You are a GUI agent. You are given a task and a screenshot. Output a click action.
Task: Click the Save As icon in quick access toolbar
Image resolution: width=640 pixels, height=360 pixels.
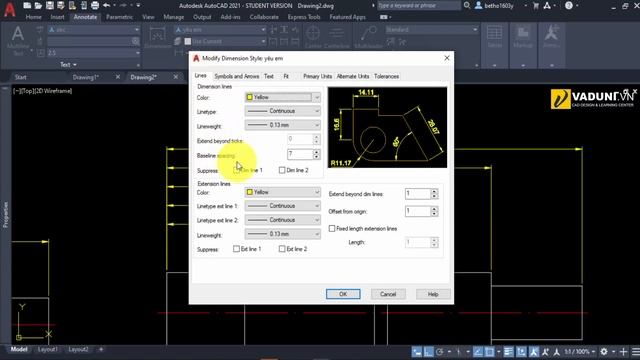click(61, 5)
